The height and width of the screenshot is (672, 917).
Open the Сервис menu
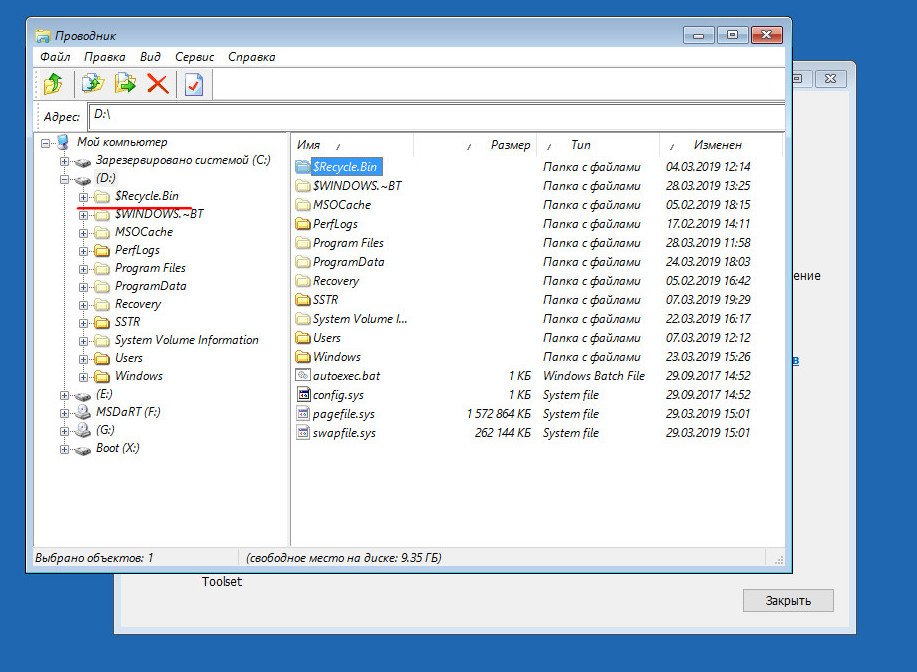(195, 57)
